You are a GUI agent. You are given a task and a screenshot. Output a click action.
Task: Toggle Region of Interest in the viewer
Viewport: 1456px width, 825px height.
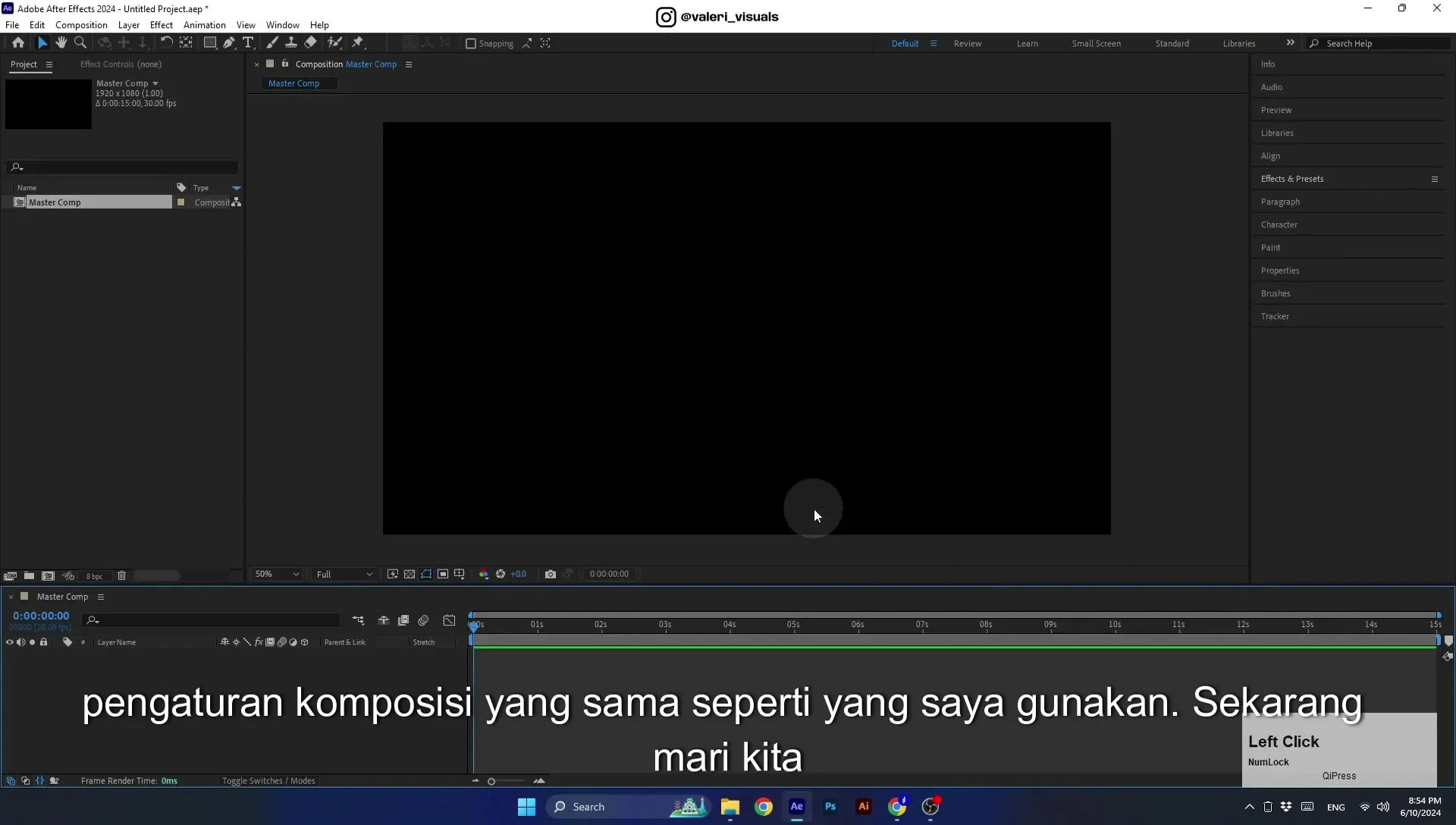click(x=443, y=574)
